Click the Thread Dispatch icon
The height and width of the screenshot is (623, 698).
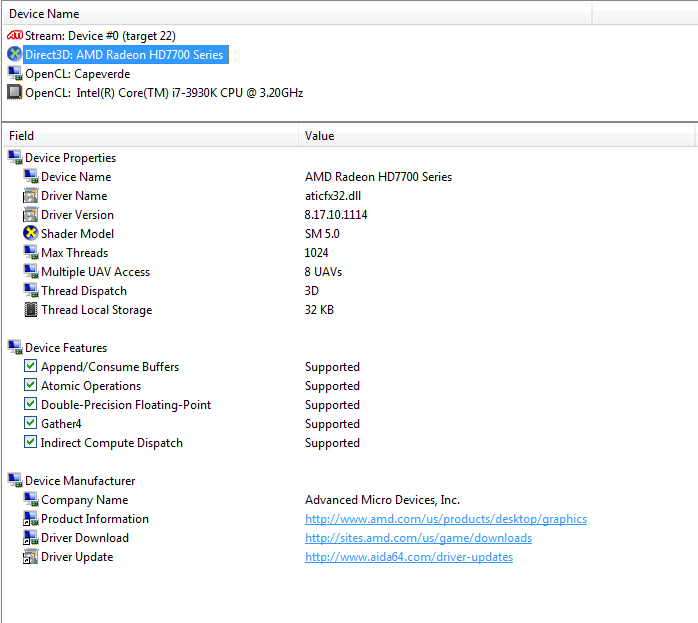[x=31, y=290]
